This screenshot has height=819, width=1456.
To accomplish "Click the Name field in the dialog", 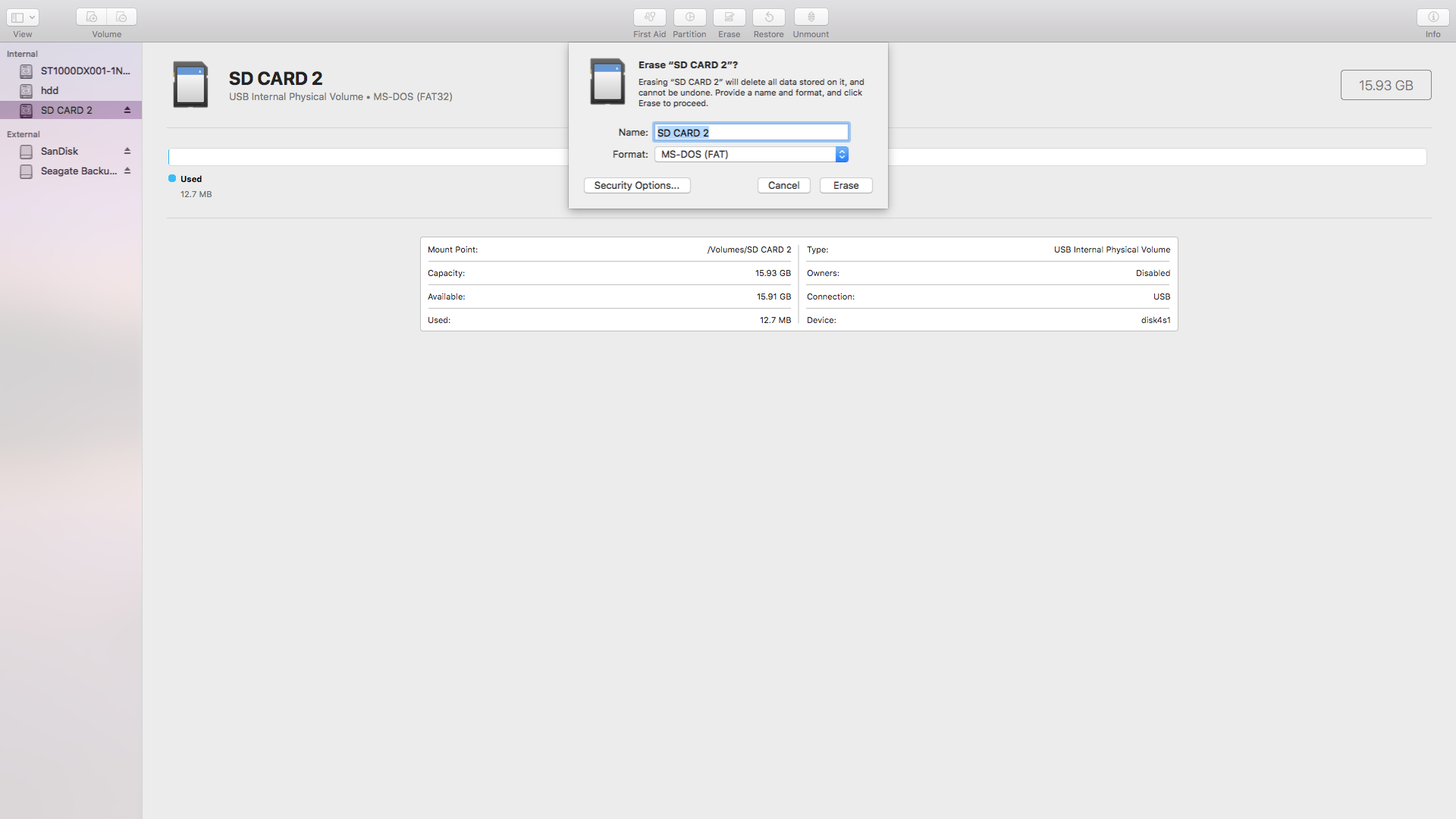I will pyautogui.click(x=751, y=132).
